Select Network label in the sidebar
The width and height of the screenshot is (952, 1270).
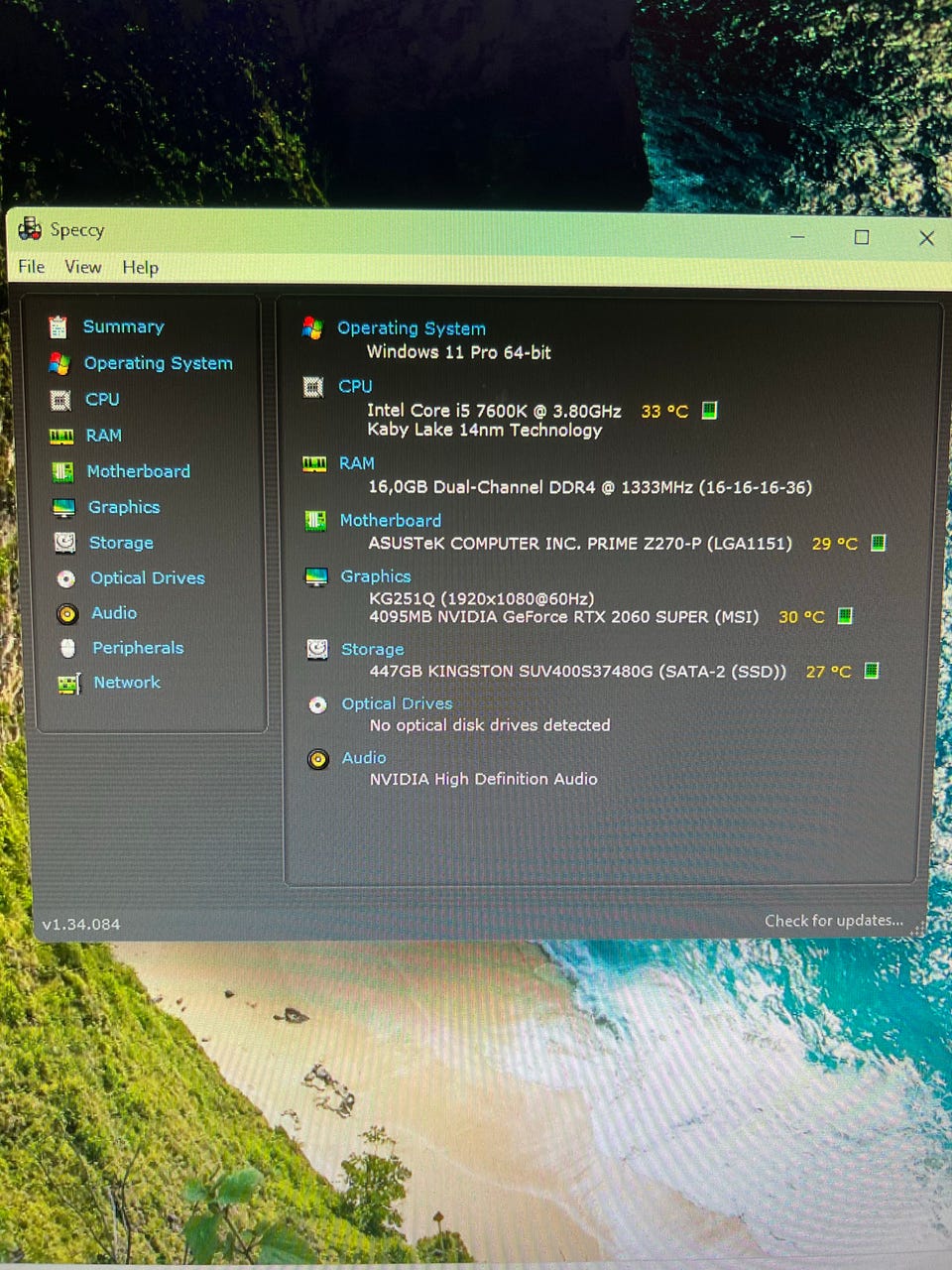pyautogui.click(x=127, y=683)
